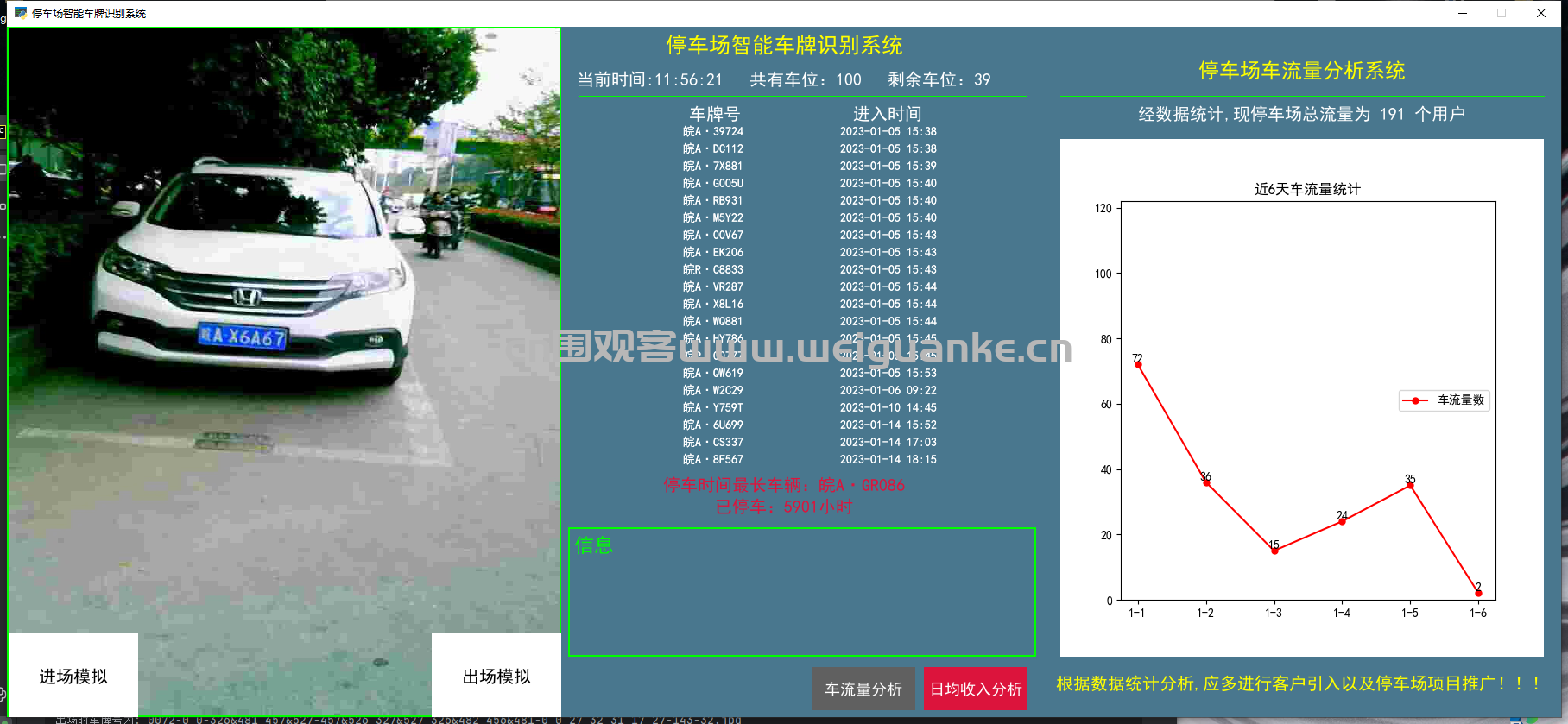Click the 剩余车位 count label
Screen dimensions: 1568x724
939,79
